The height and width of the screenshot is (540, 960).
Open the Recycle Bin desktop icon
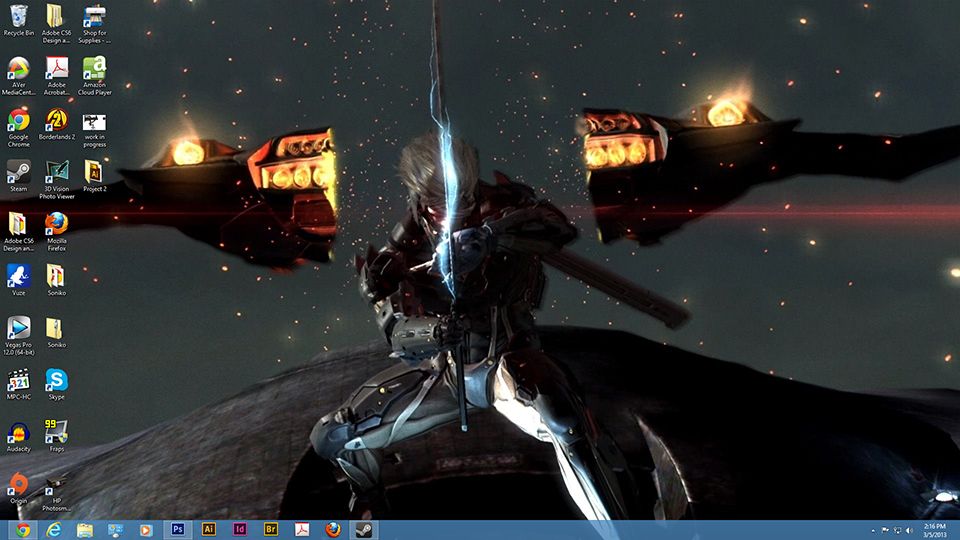(x=18, y=21)
